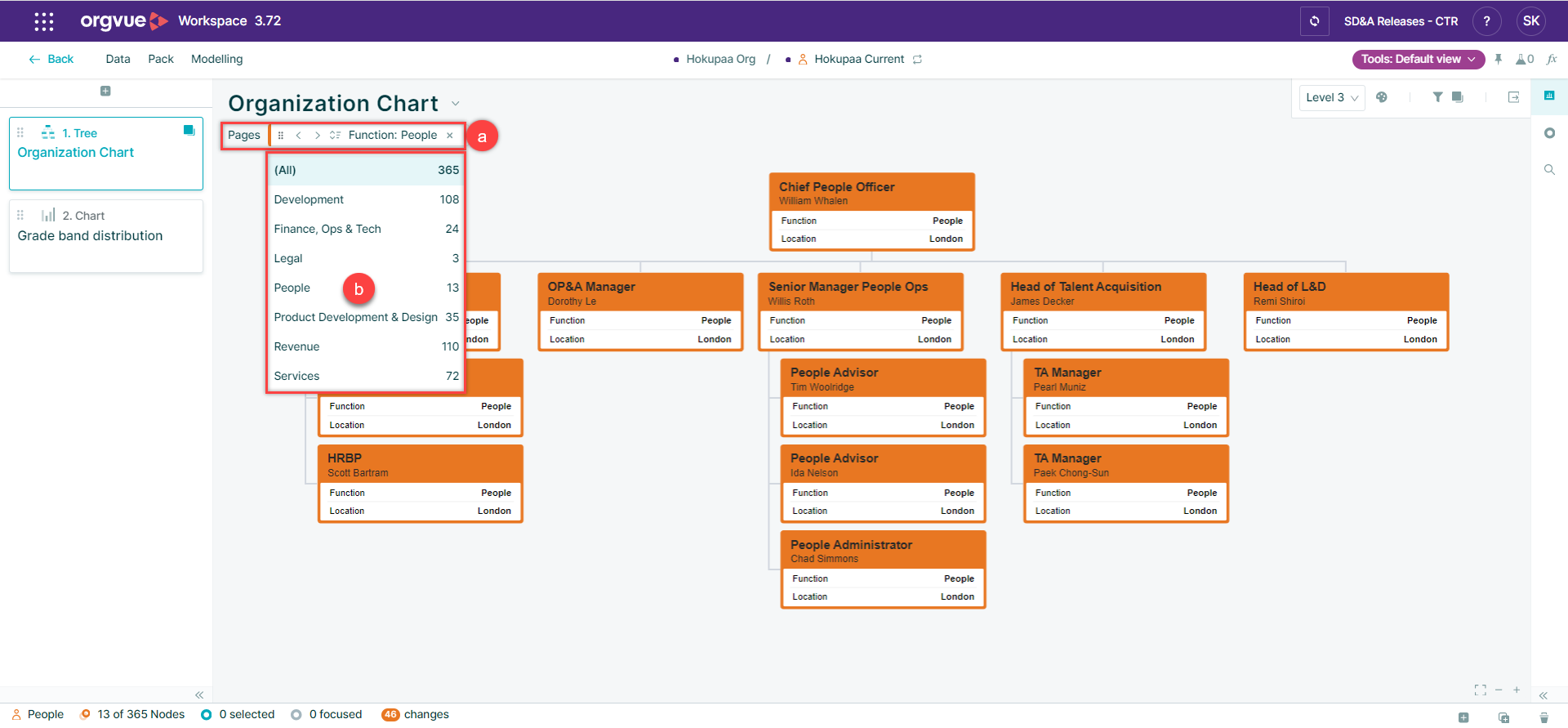The height and width of the screenshot is (728, 1568).
Task: Click the export arrow icon
Action: point(1513,97)
